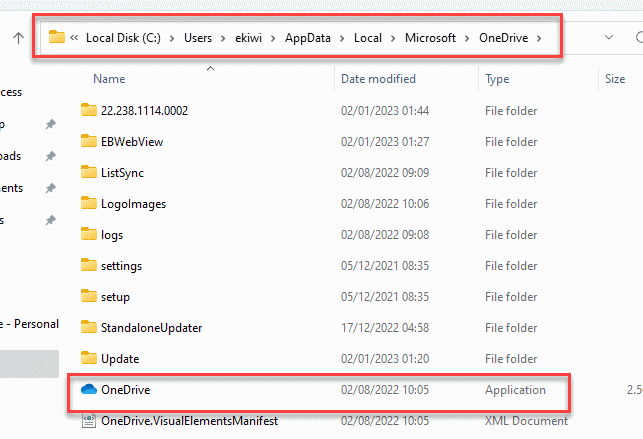Click the logs folder name
Screen dimensions: 643x439
coord(112,235)
